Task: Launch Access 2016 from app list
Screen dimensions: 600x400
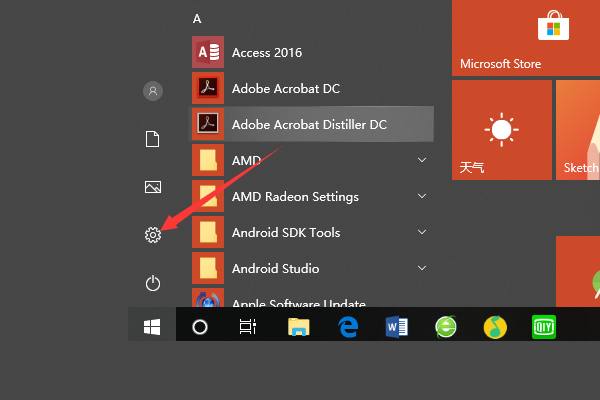Action: point(266,52)
